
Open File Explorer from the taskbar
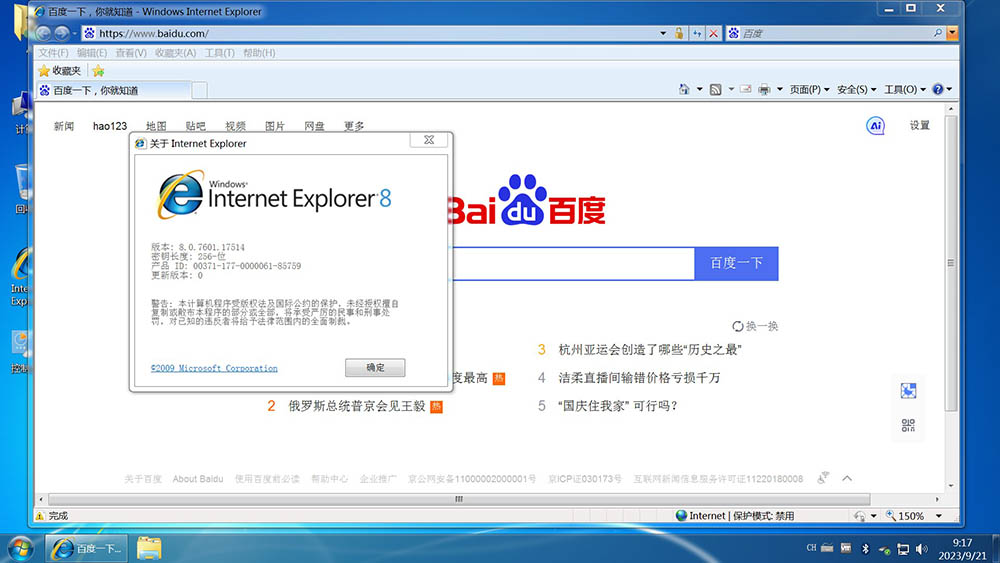coord(149,548)
